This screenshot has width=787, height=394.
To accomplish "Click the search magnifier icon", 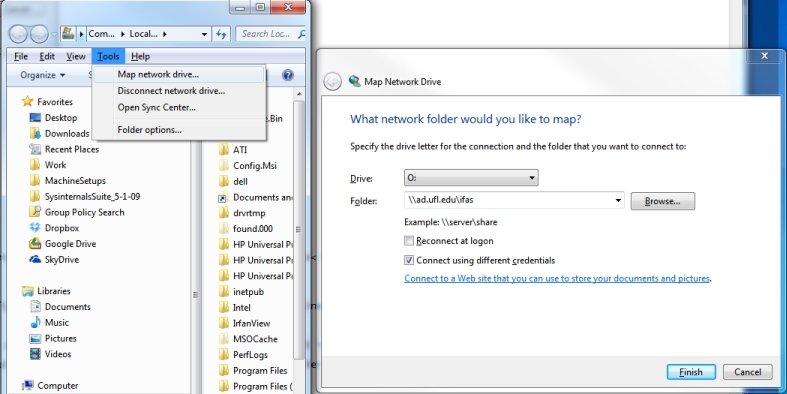I will [301, 34].
